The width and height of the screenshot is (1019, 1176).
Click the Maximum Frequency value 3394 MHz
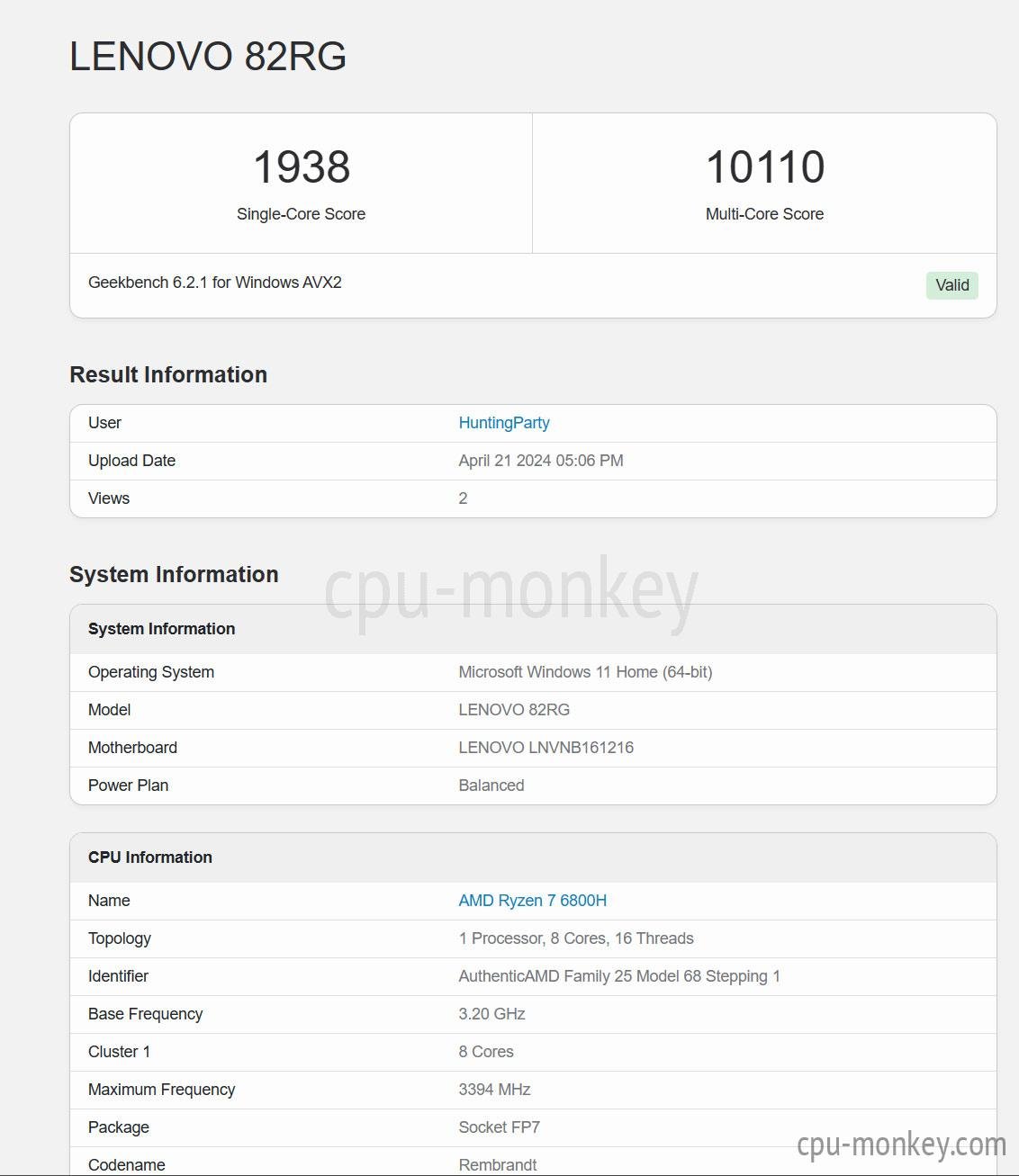coord(494,1090)
